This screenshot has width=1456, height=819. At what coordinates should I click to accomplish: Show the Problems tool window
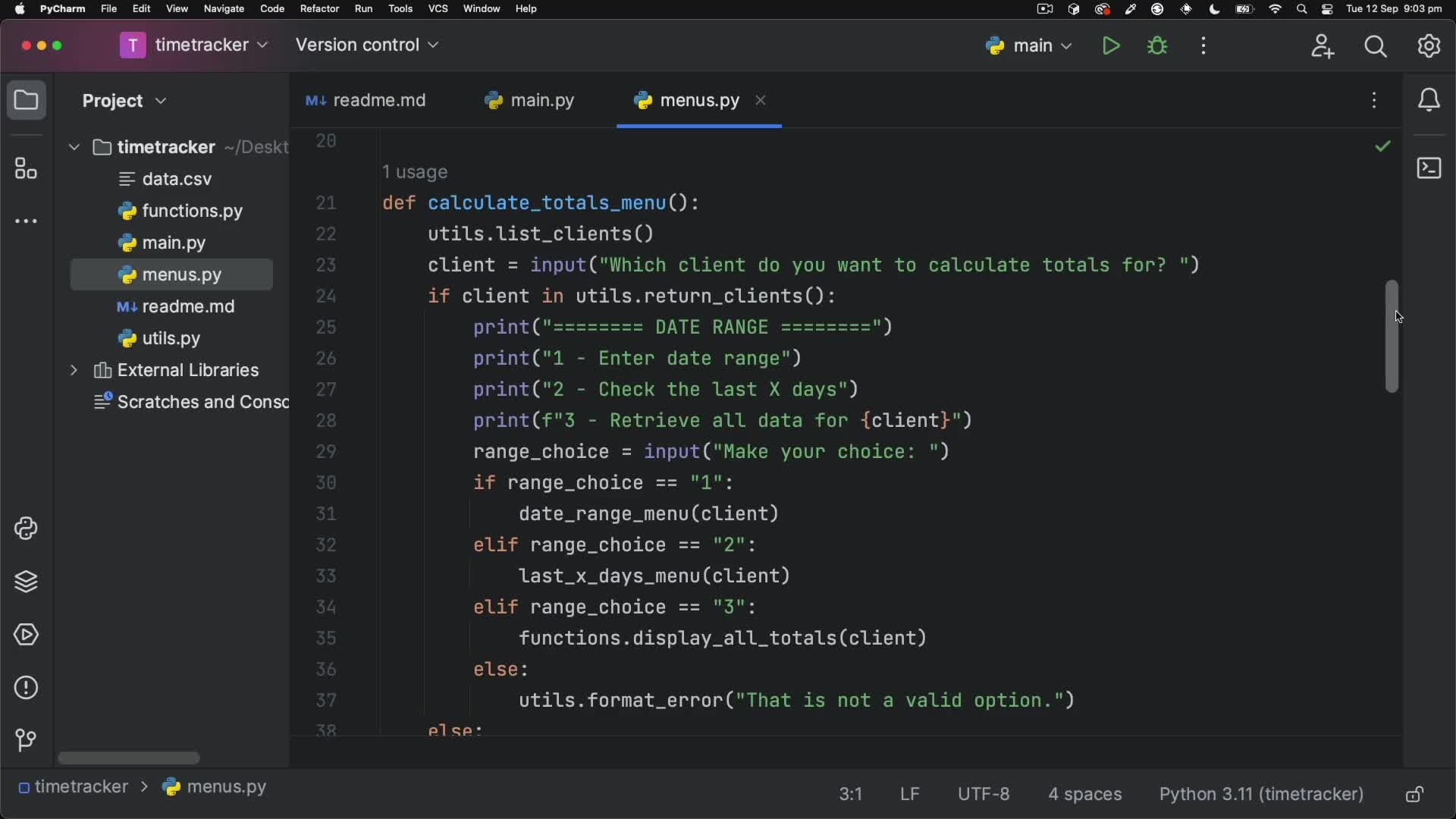26,688
